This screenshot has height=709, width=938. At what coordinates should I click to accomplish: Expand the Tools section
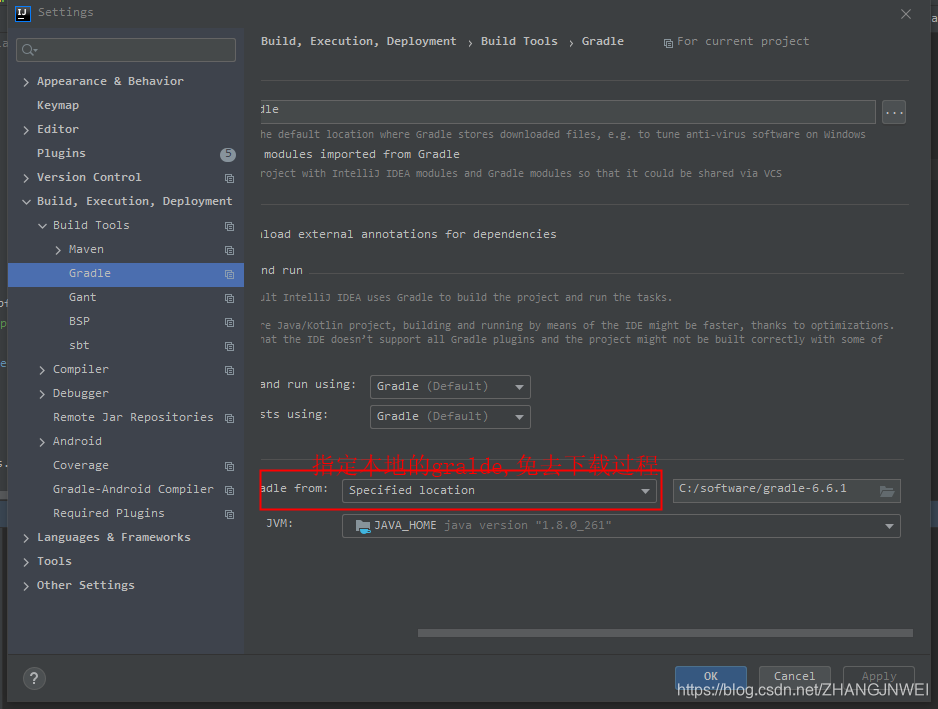pyautogui.click(x=26, y=562)
